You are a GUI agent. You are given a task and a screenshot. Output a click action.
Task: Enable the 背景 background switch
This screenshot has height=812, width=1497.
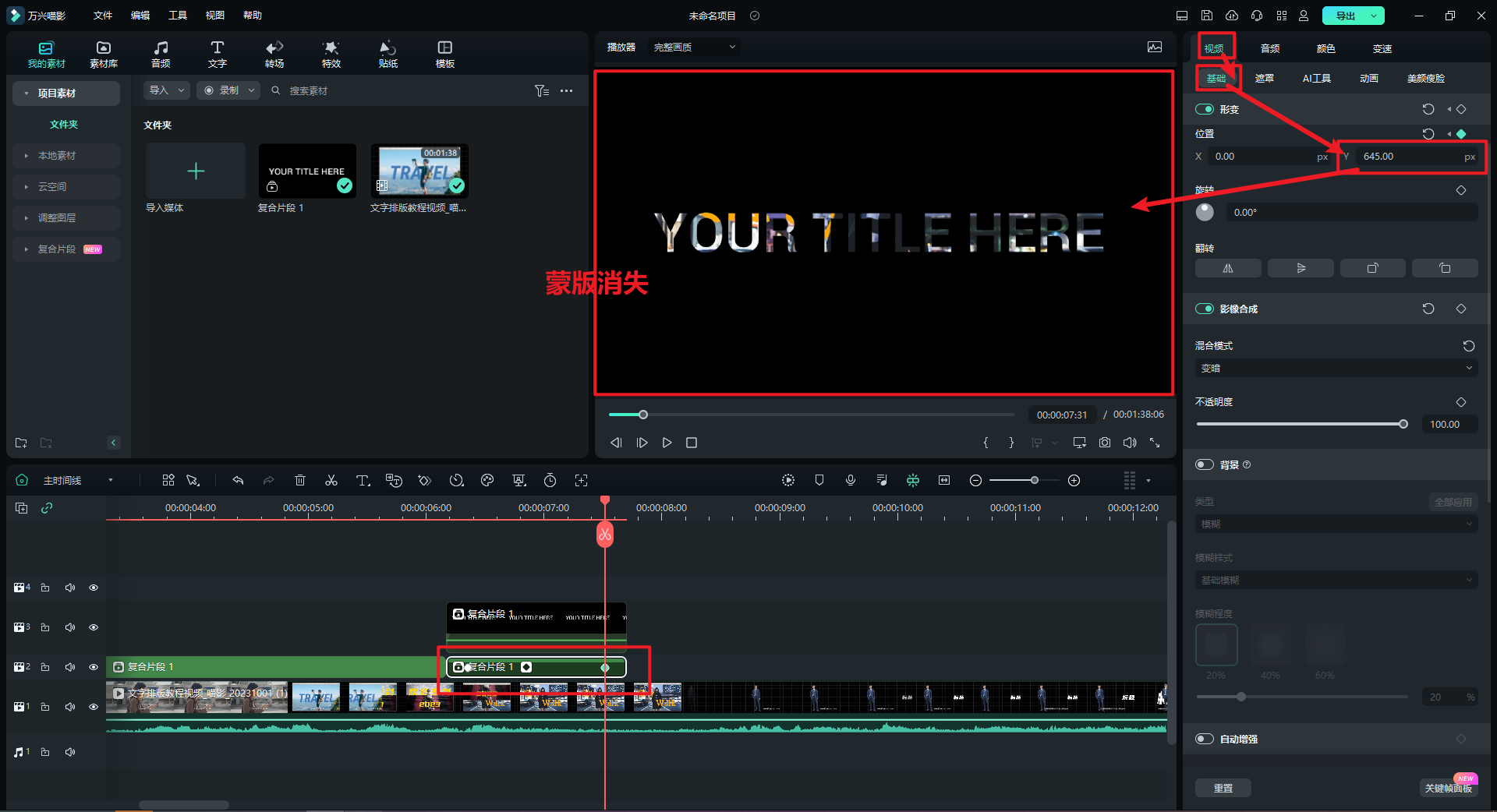1205,465
